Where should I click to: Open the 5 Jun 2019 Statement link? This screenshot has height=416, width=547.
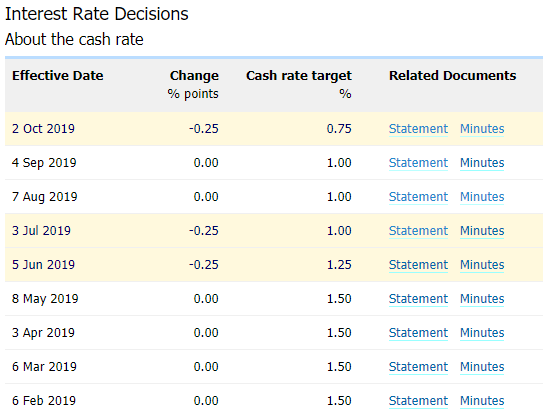tap(418, 265)
